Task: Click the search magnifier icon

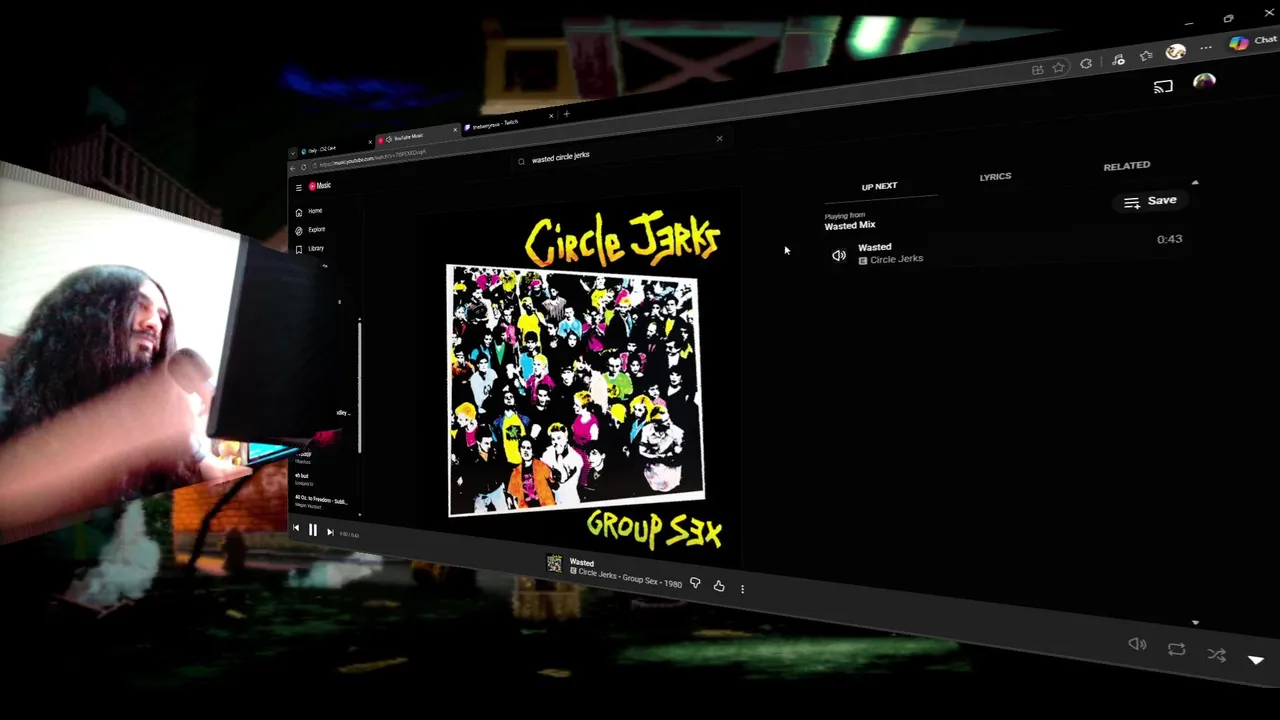Action: coord(521,161)
